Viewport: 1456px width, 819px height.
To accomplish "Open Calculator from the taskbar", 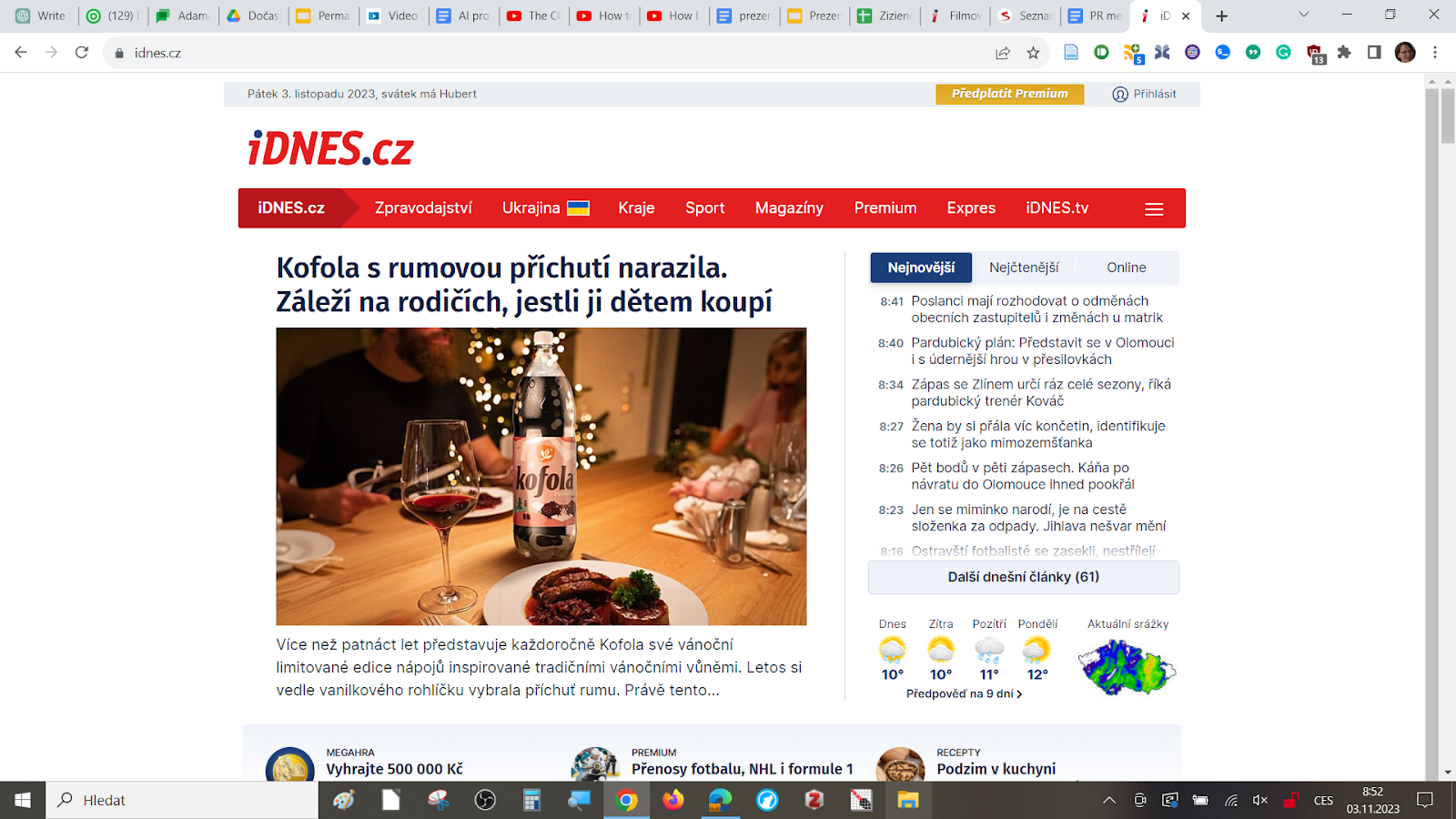I will tap(531, 800).
